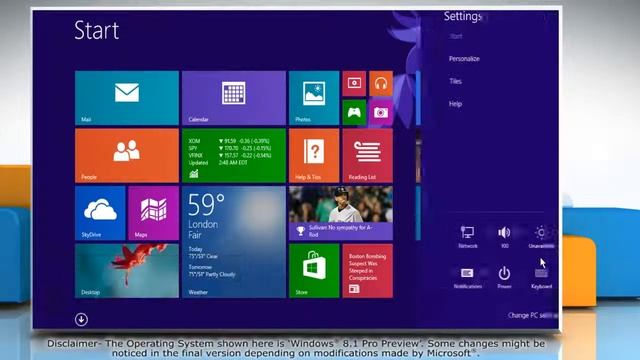Open the Weather tile showing London
Screen dimensions: 640x360
pos(234,242)
